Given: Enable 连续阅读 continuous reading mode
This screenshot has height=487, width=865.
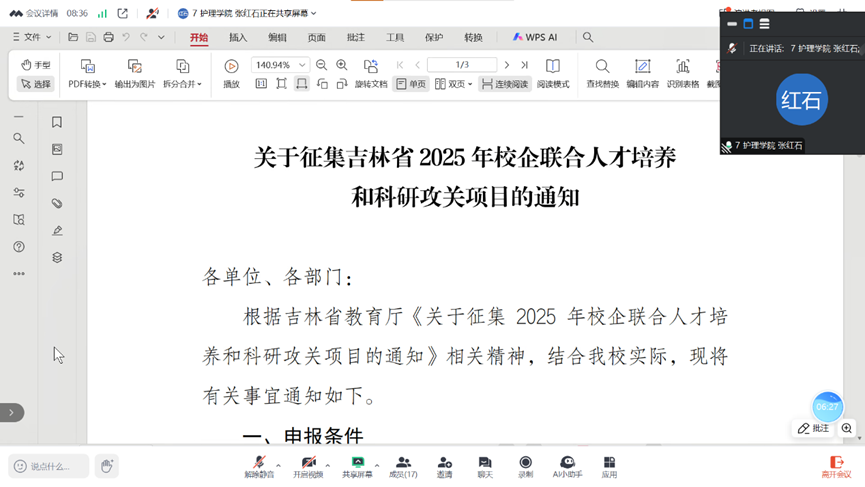Looking at the screenshot, I should pos(504,85).
